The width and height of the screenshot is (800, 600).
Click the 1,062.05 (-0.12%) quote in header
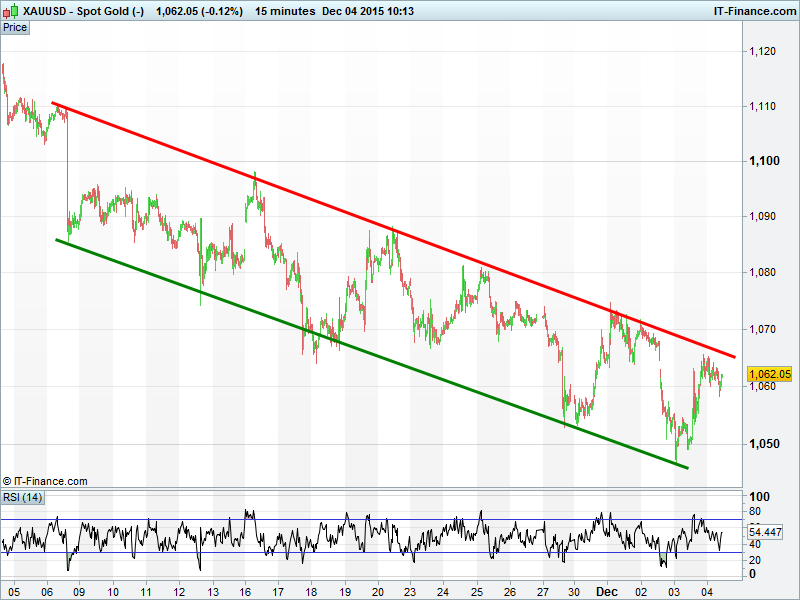199,11
